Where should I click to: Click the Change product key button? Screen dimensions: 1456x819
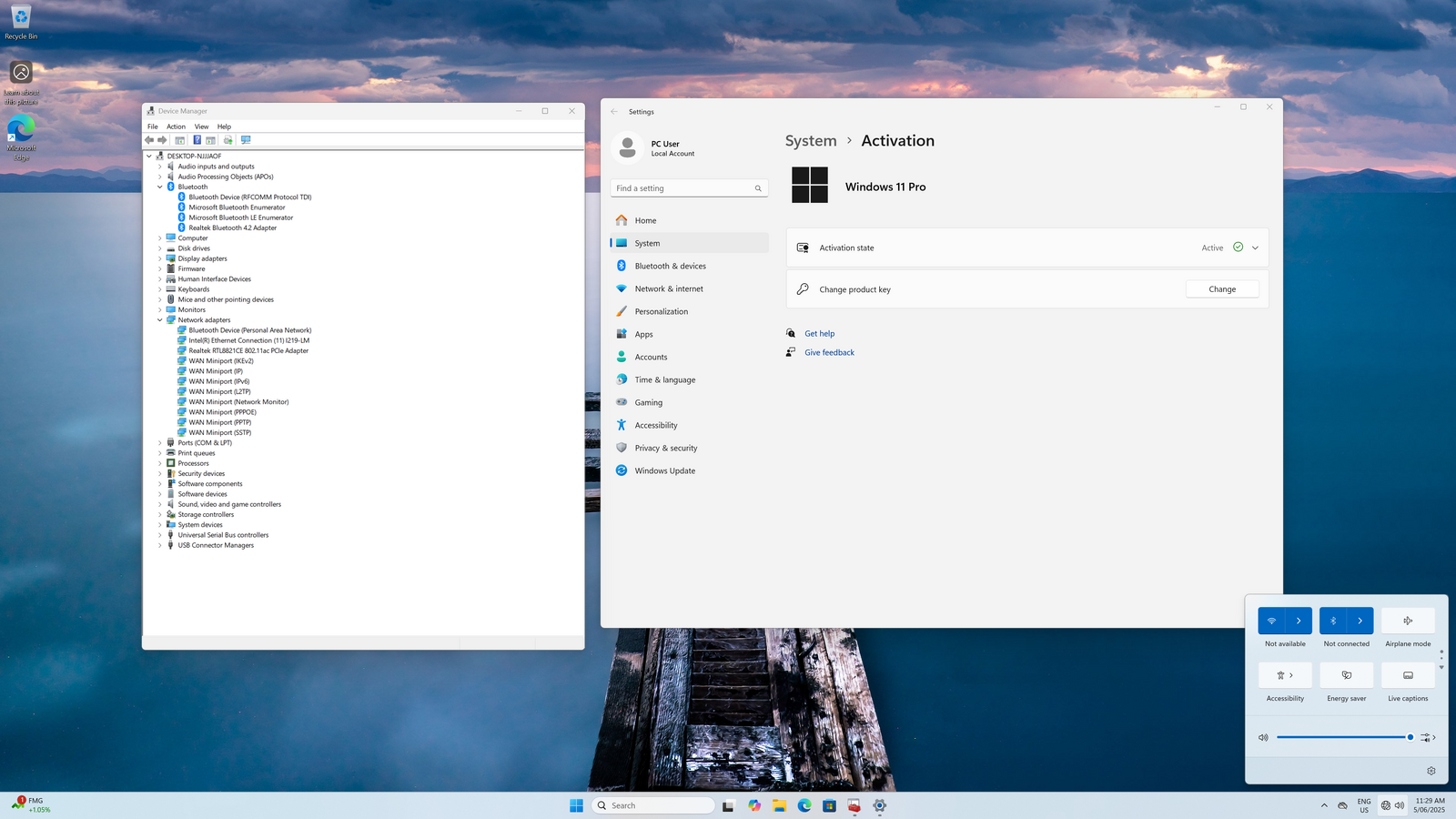point(1221,289)
